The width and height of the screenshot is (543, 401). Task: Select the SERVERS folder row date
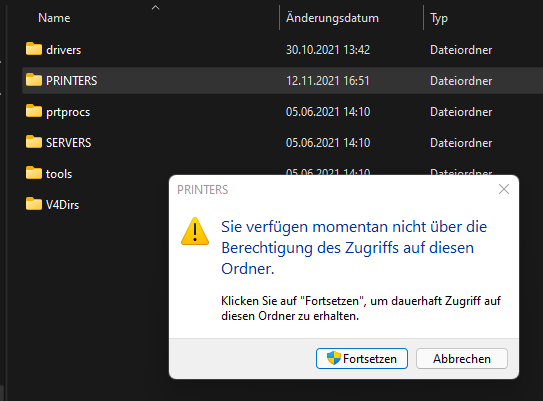[328, 143]
